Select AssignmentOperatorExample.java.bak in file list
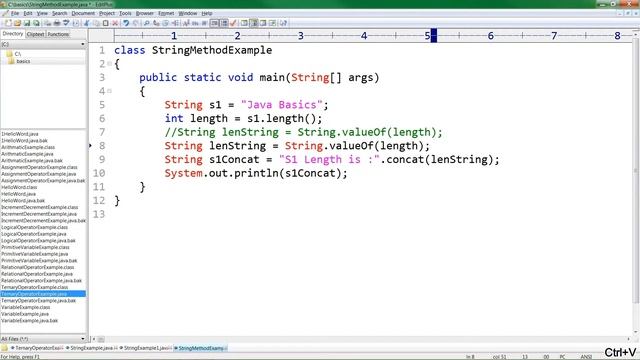 (x=43, y=180)
